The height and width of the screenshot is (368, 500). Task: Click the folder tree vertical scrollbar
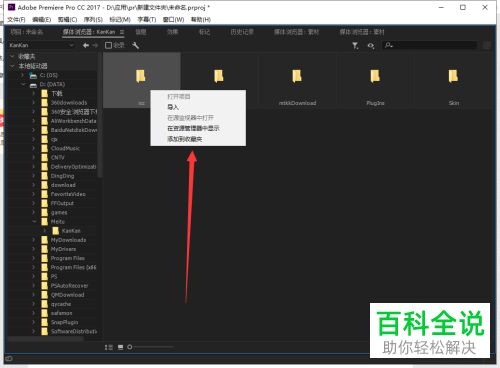tap(100, 115)
